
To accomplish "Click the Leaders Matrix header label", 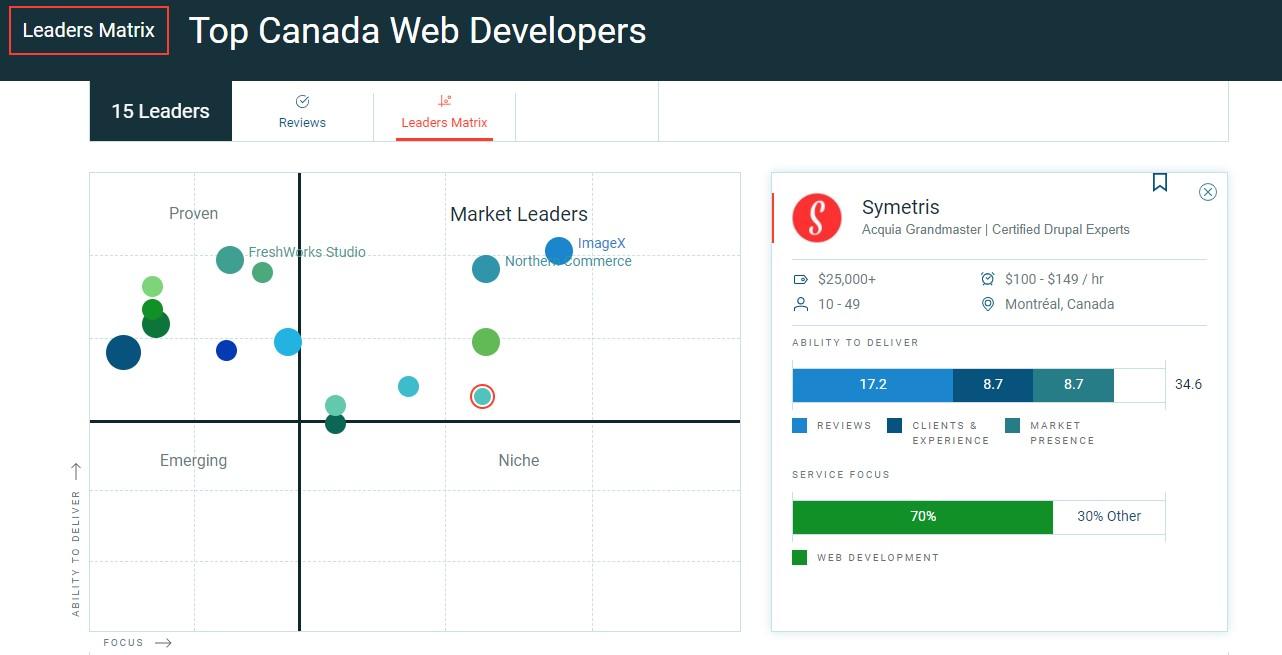I will click(89, 30).
